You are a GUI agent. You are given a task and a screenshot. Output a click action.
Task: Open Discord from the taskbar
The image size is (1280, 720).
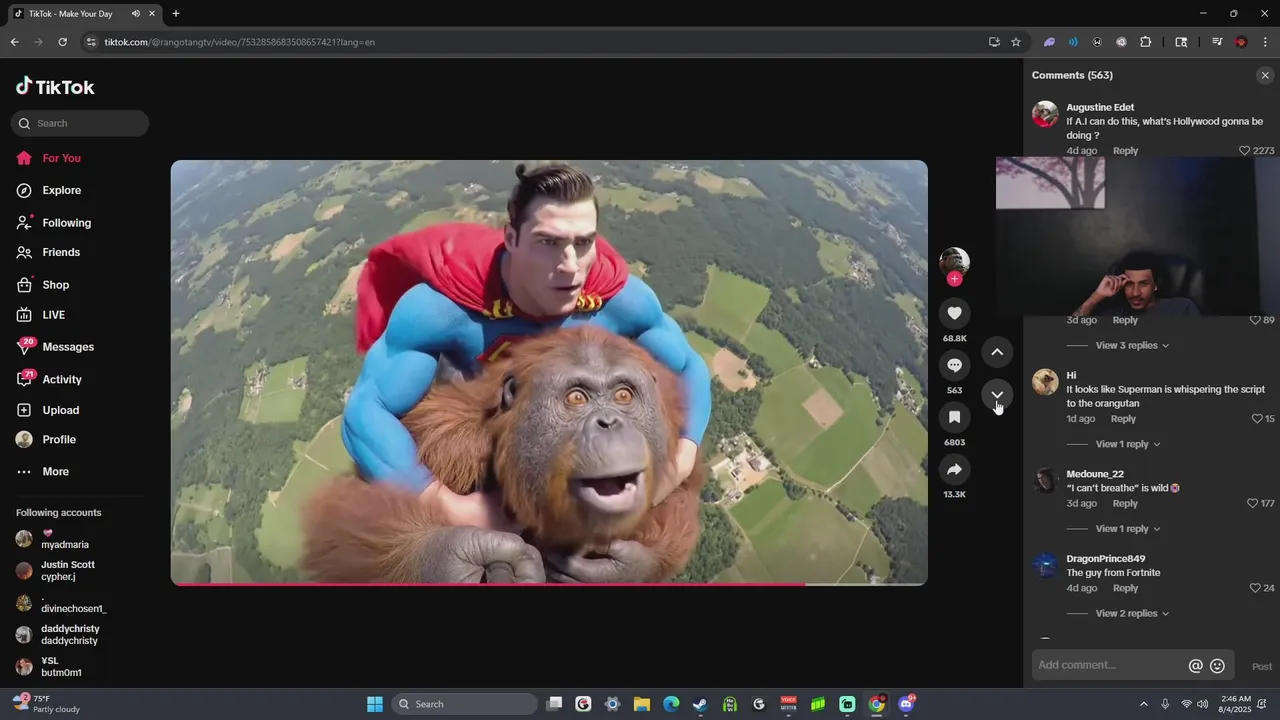coord(906,704)
